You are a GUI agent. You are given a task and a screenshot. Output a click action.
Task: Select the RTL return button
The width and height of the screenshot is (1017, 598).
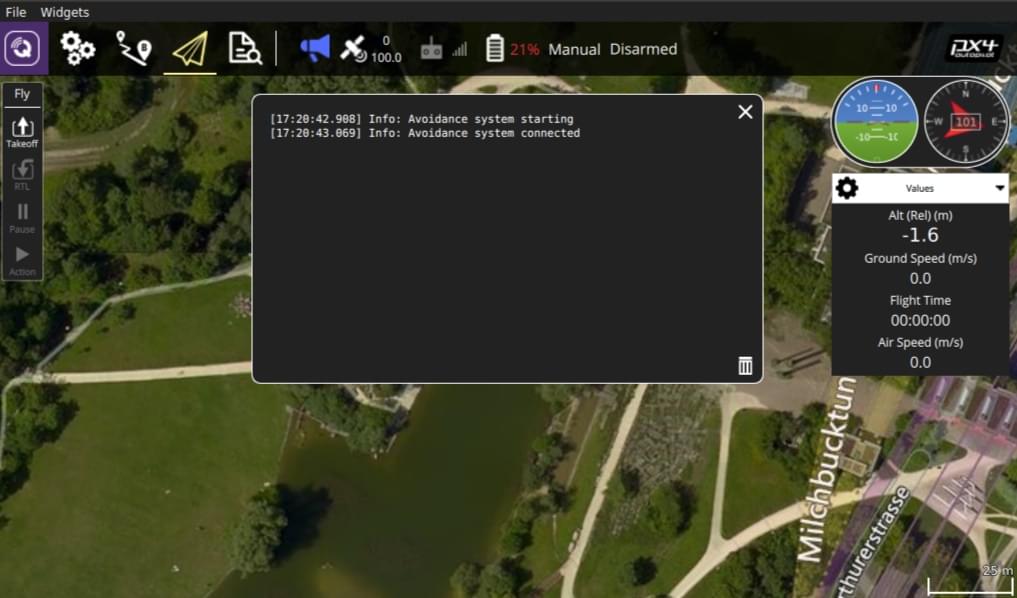[22, 172]
